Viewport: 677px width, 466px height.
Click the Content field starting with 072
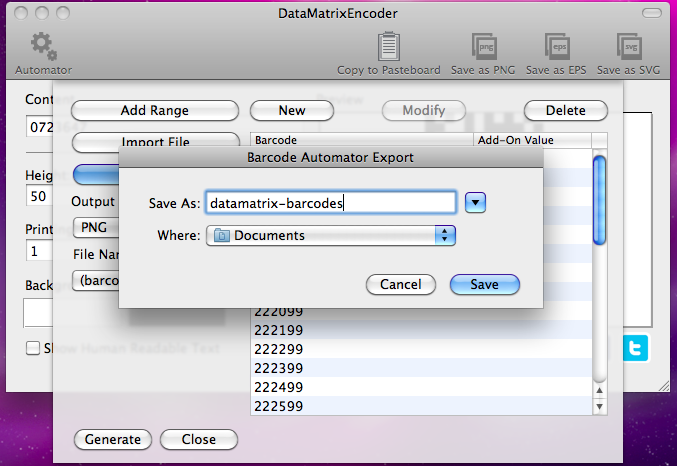point(40,127)
